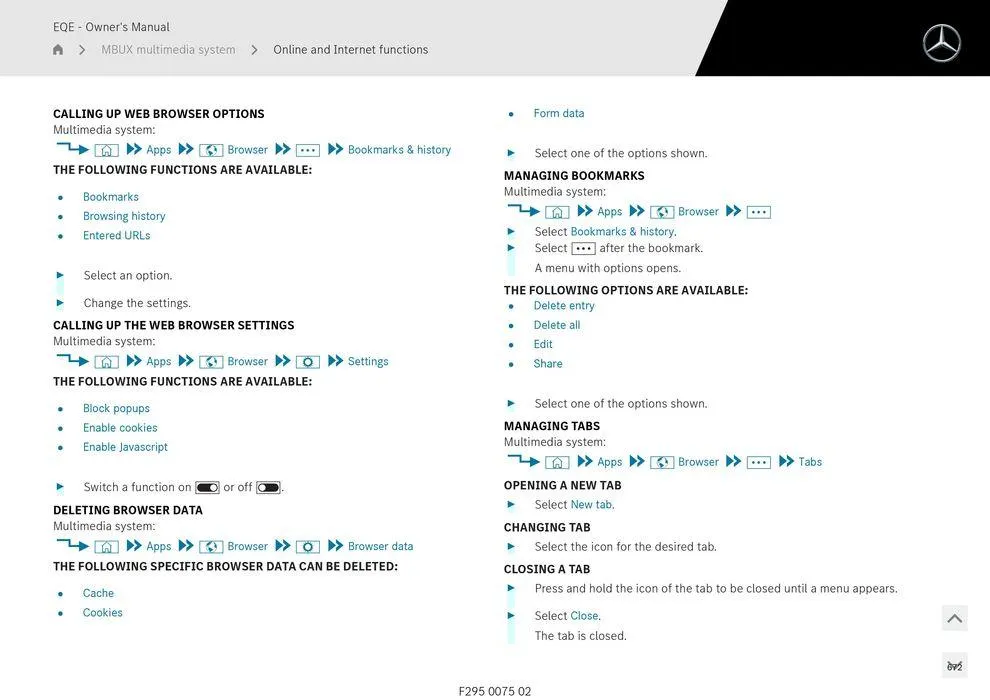This screenshot has height=700, width=990.
Task: Click the home icon under Managing Bookmarks
Action: point(557,212)
